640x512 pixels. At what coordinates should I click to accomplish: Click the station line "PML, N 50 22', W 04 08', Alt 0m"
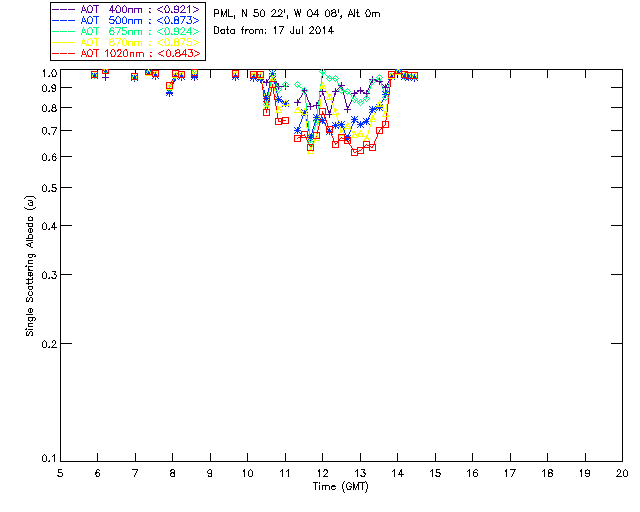coord(297,14)
